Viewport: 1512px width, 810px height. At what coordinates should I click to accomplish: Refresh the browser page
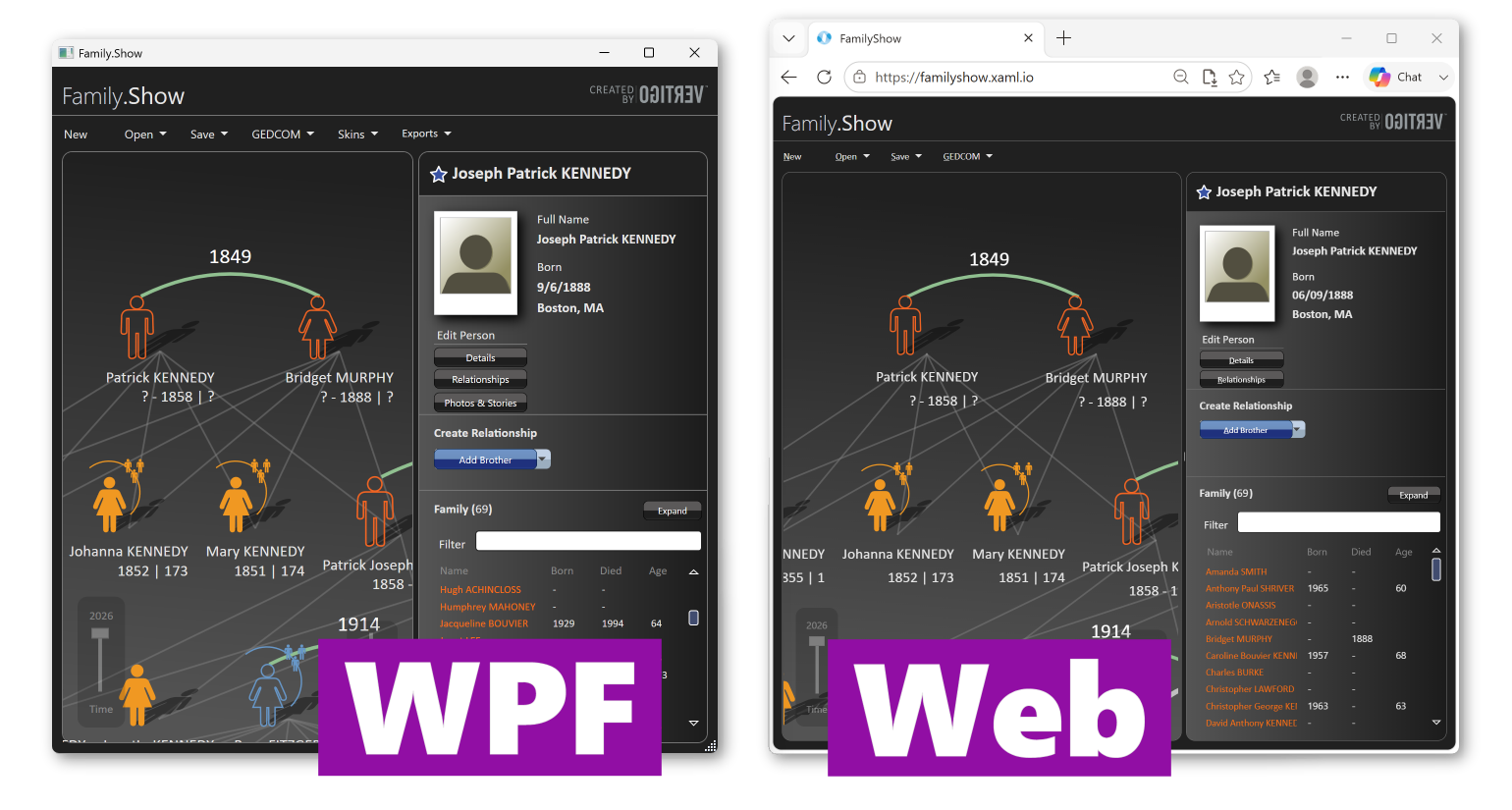[x=825, y=77]
